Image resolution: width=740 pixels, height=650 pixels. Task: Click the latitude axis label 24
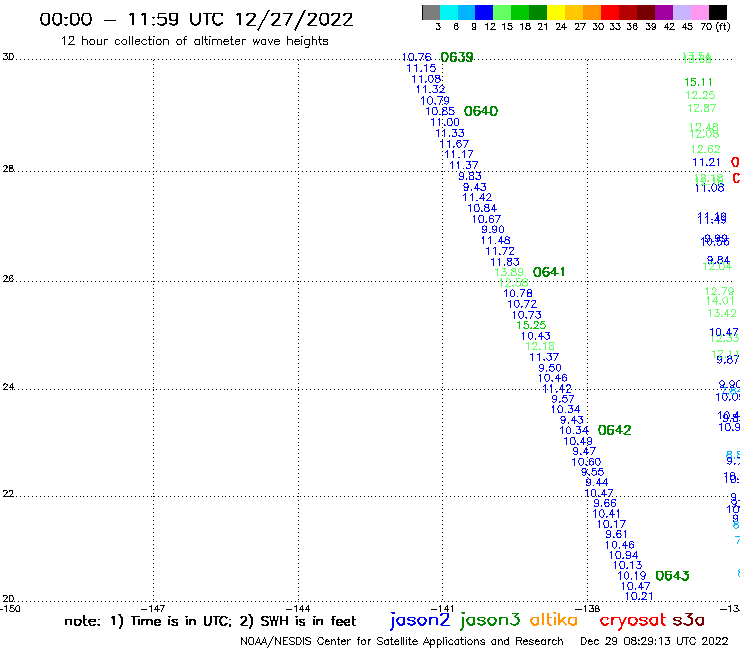pyautogui.click(x=8, y=387)
